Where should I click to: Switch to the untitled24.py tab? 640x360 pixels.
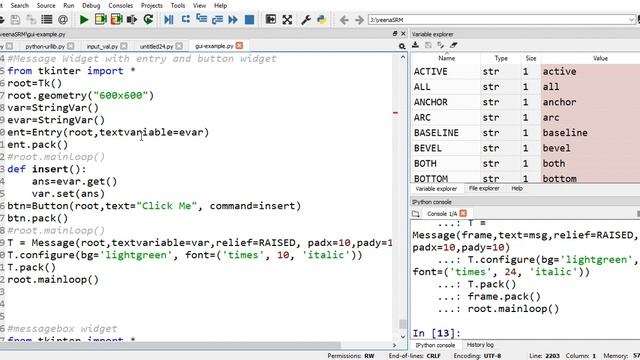[156, 46]
